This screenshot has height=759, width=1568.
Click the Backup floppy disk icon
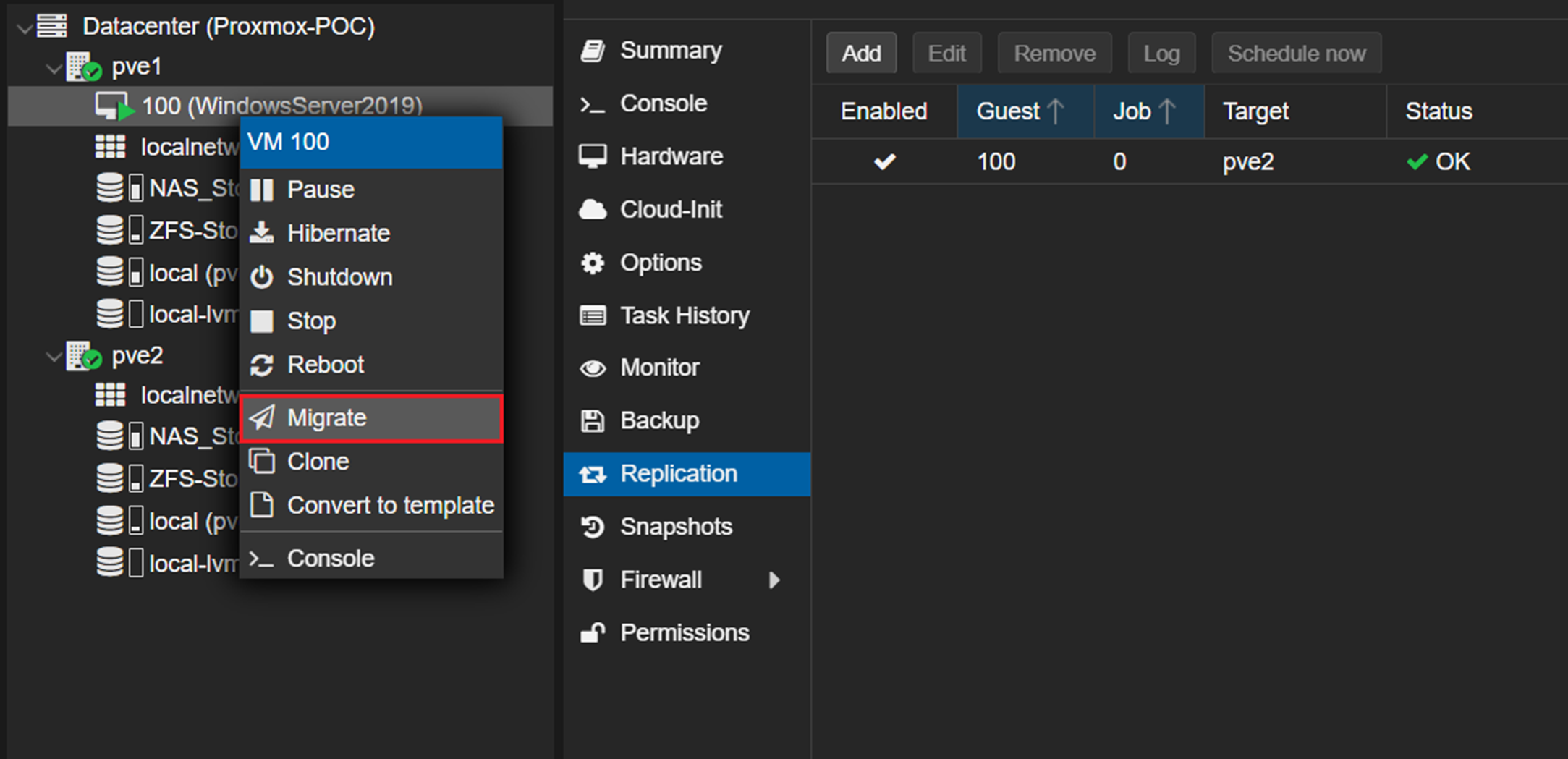click(x=593, y=421)
